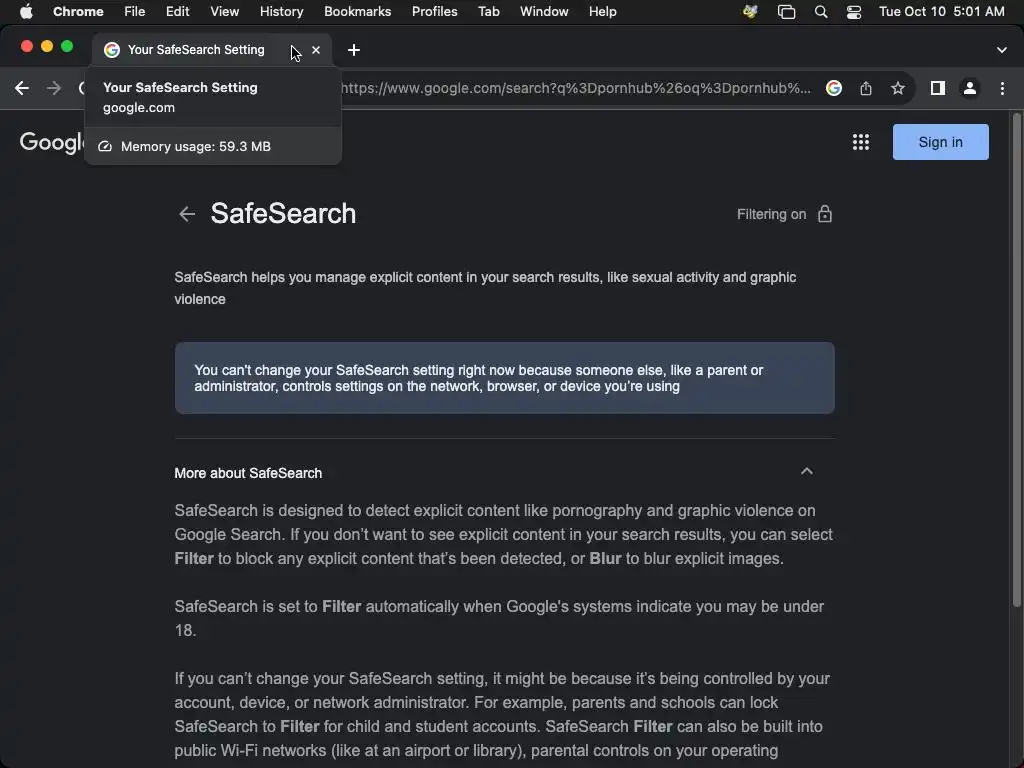
Task: Open the Google apps grid
Action: point(861,142)
